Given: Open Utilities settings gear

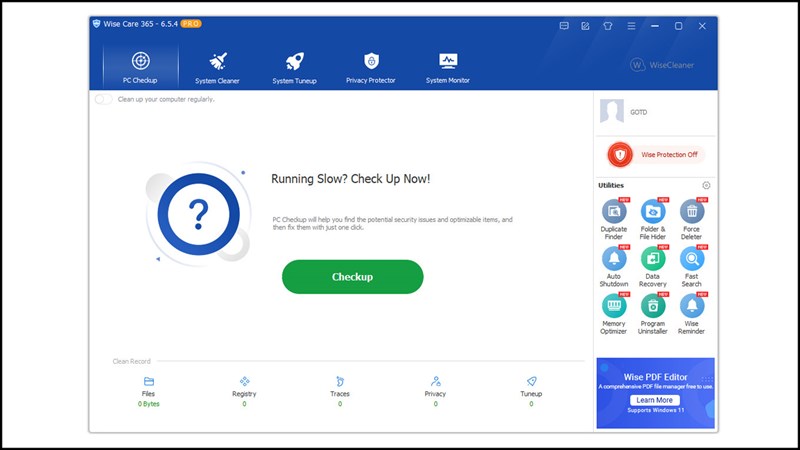Looking at the screenshot, I should [x=706, y=185].
